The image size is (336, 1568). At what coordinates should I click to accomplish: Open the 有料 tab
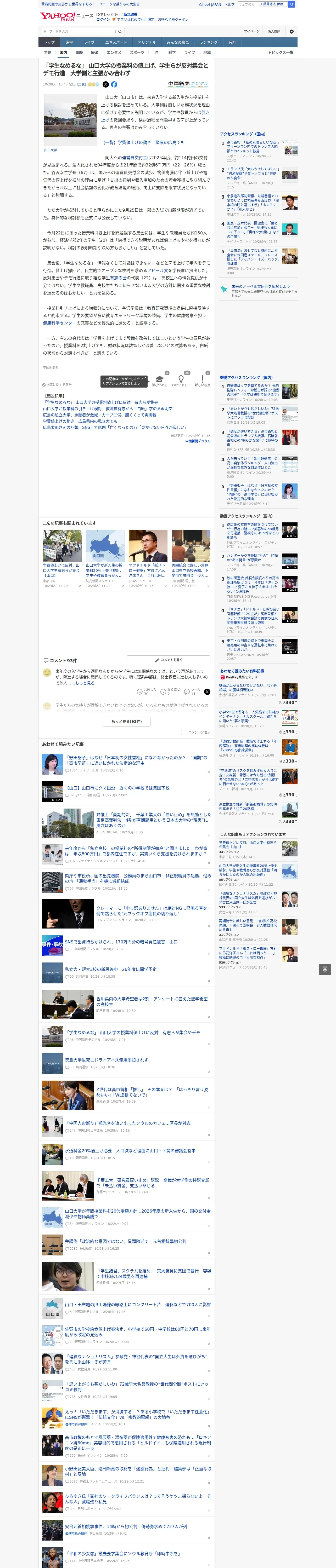(x=232, y=43)
